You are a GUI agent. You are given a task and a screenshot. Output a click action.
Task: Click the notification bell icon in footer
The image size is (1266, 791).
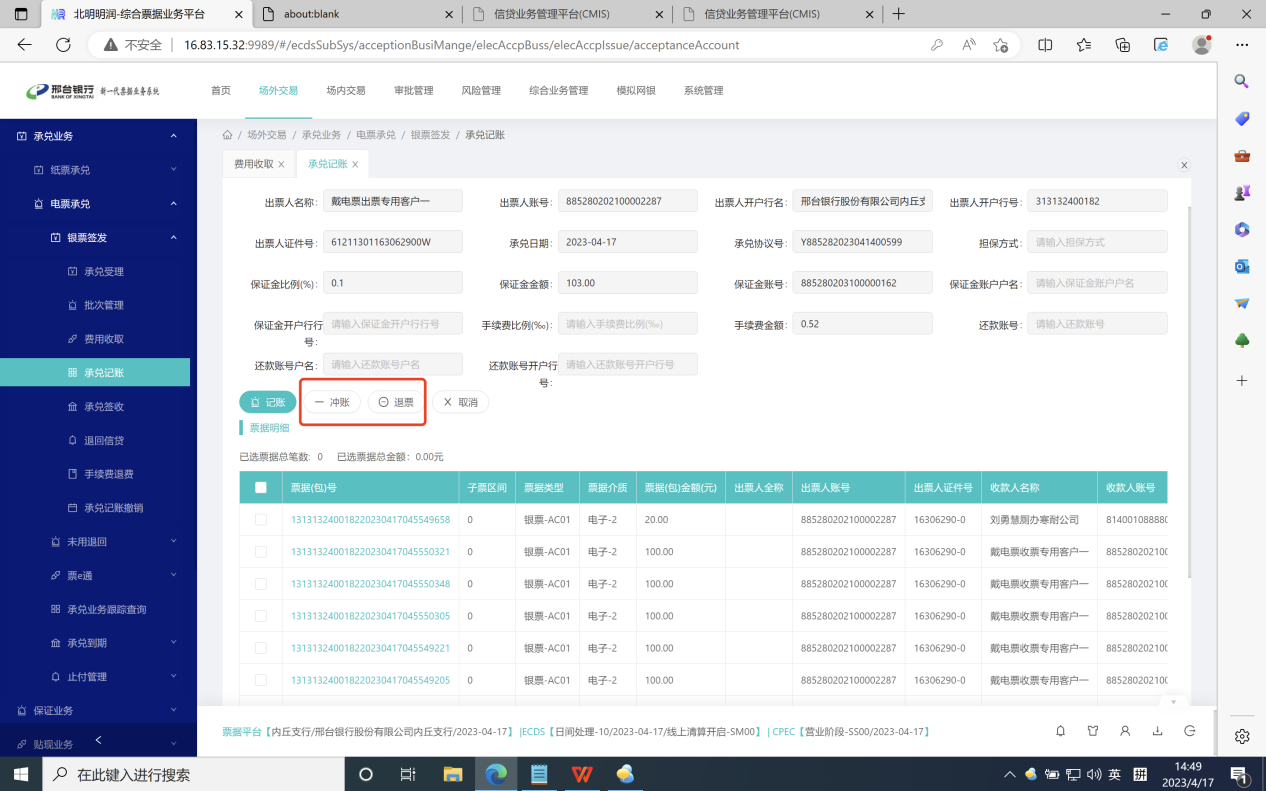(1061, 731)
